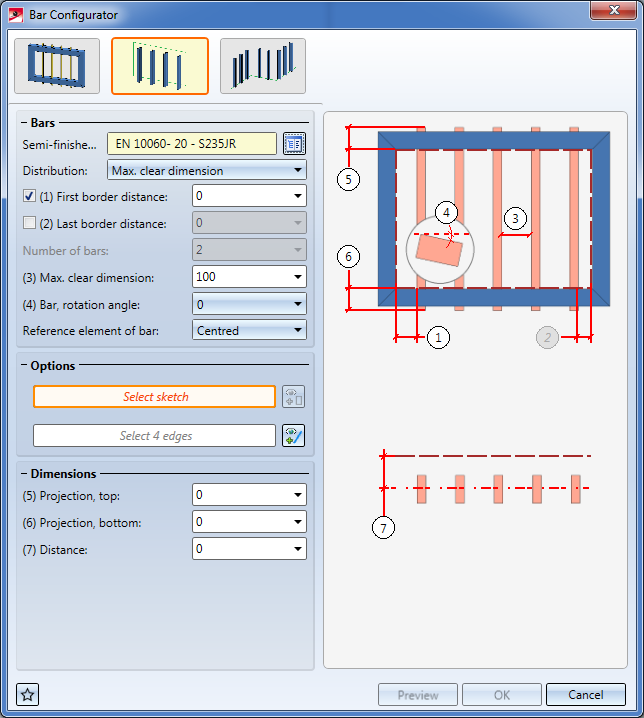The width and height of the screenshot is (644, 718).
Task: Collapse the Dimensions section
Action: (24, 473)
